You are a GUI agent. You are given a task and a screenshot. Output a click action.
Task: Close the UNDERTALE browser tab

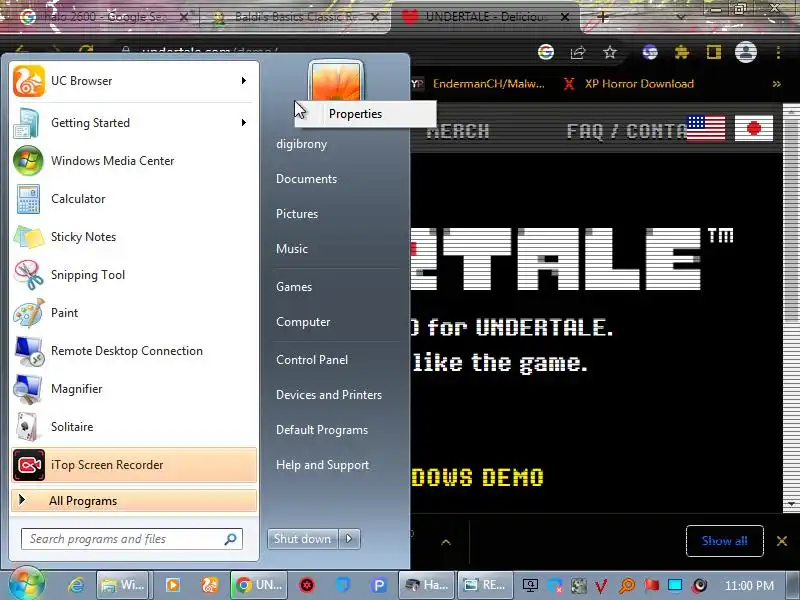(x=565, y=17)
